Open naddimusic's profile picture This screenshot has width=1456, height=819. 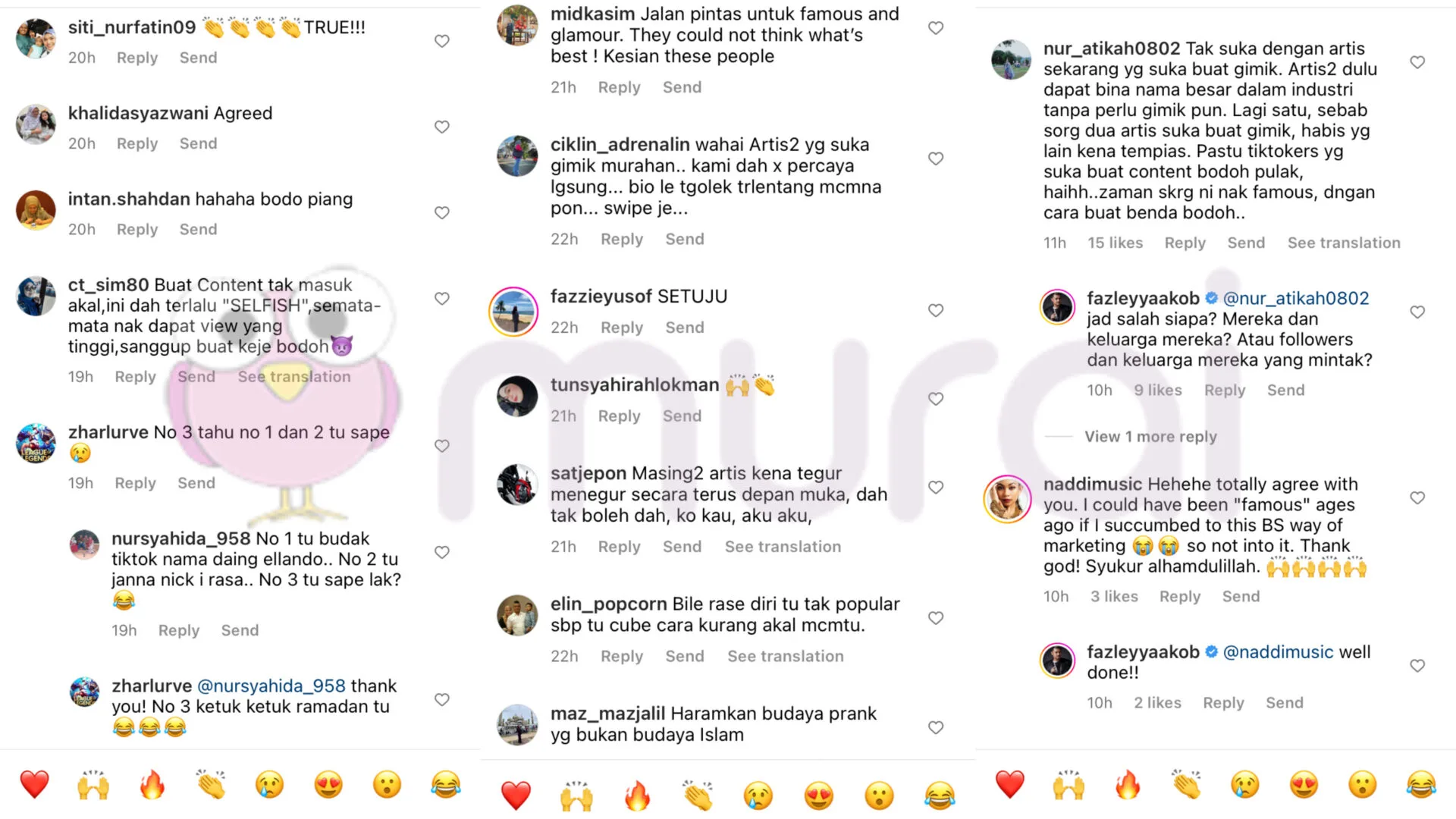coord(1007,499)
